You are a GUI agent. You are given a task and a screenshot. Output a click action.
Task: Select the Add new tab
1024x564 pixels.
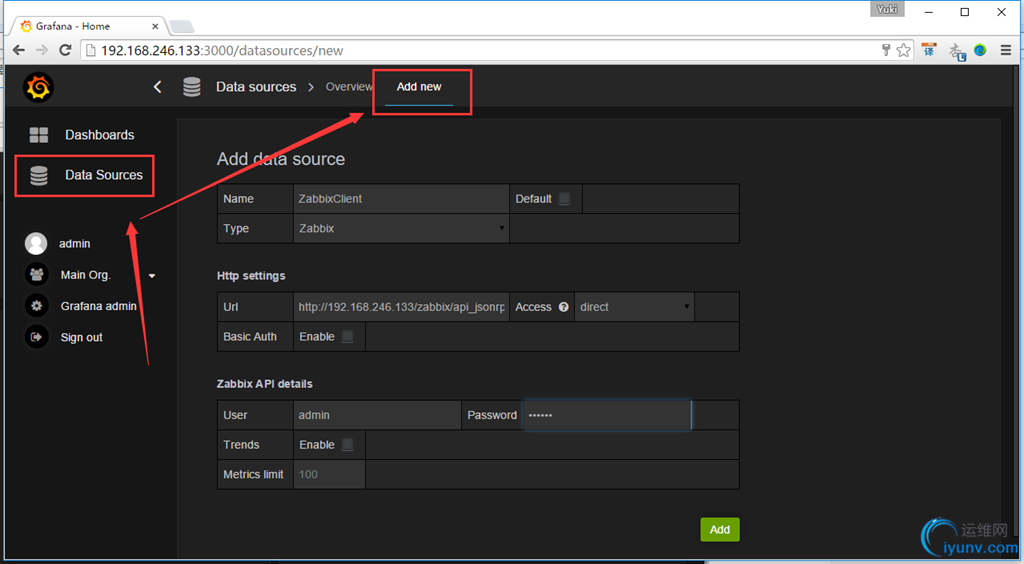coord(419,87)
